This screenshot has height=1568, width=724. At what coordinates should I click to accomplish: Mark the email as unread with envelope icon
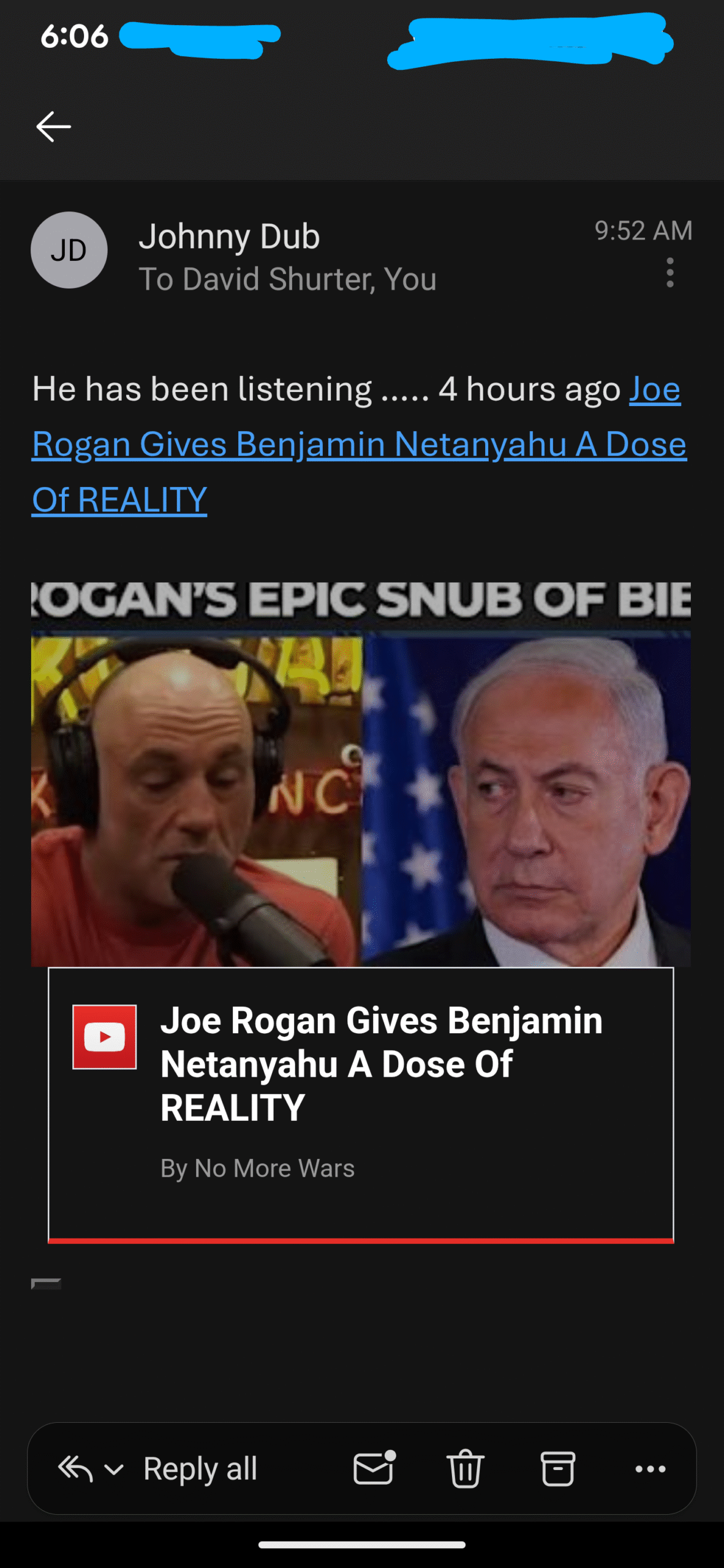[x=374, y=1468]
